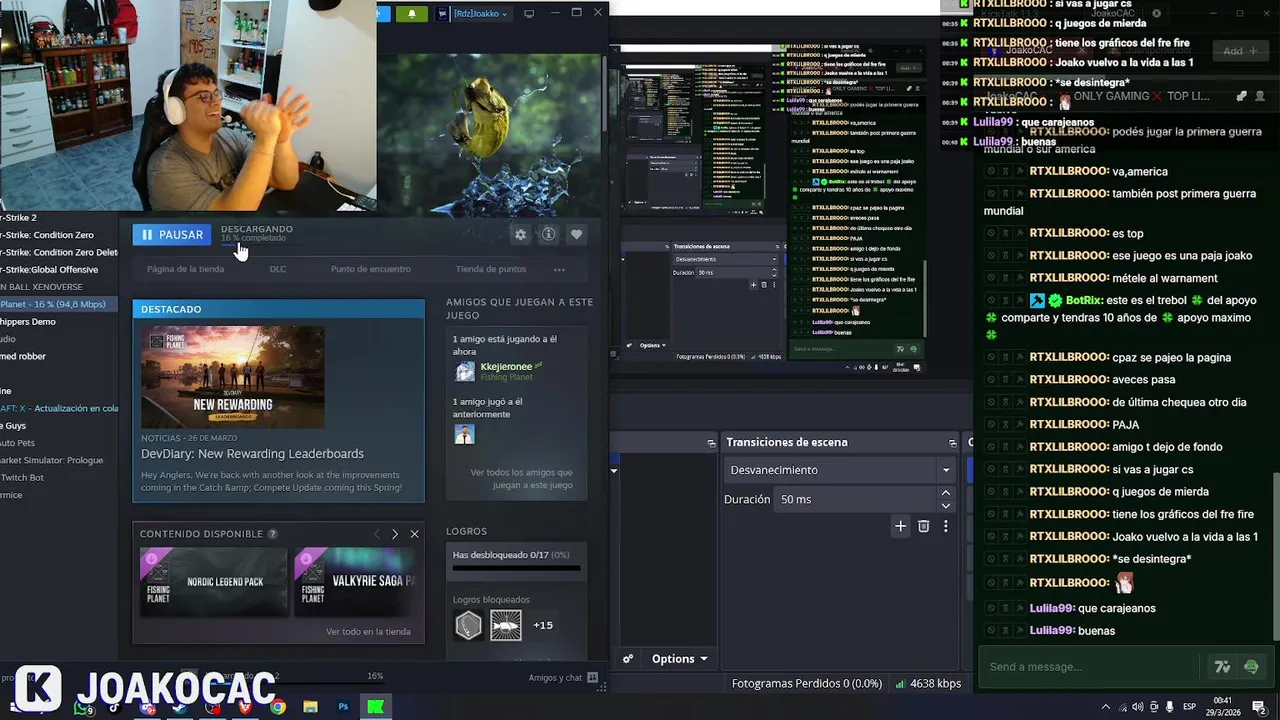Select the locked fish achievement icon
This screenshot has width=1280, height=720.
click(x=505, y=625)
